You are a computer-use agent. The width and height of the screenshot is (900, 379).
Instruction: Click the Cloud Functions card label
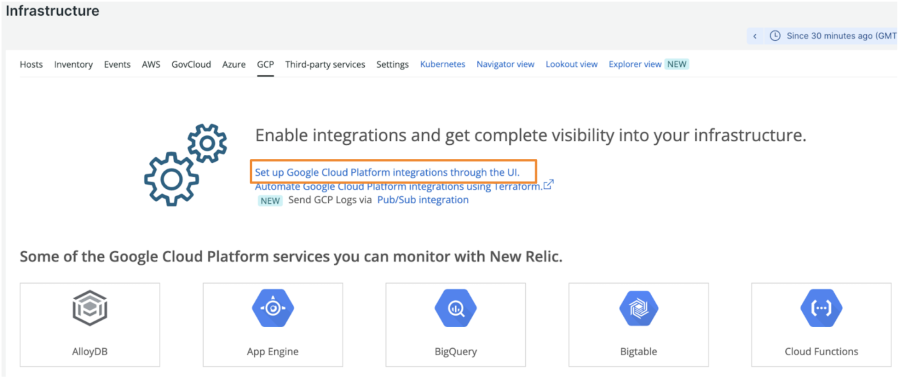click(821, 351)
